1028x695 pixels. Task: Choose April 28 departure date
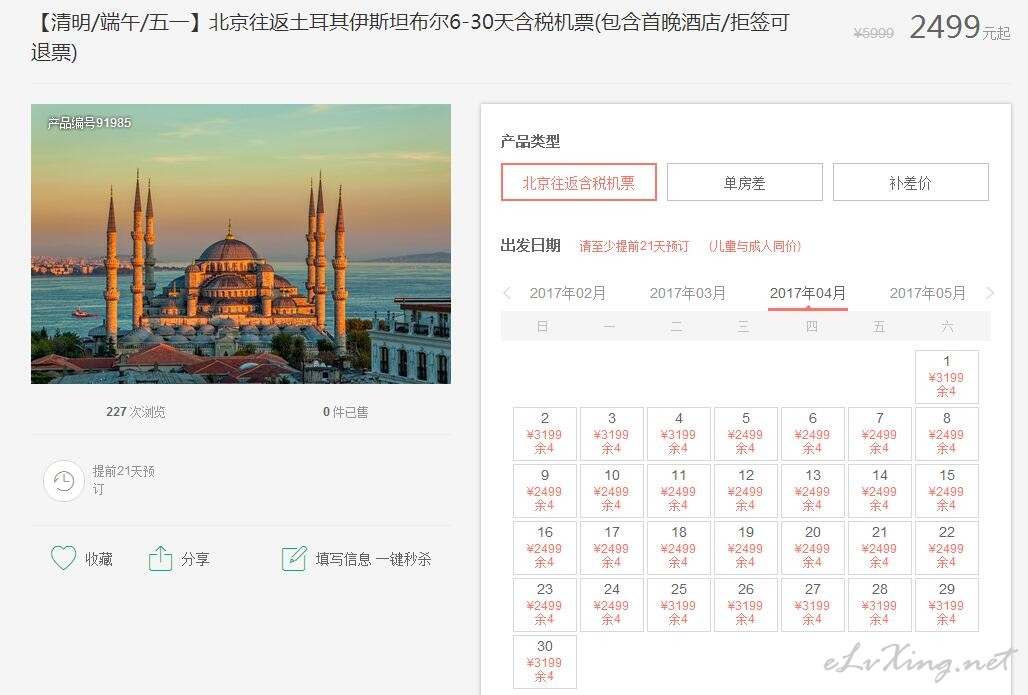tap(880, 605)
